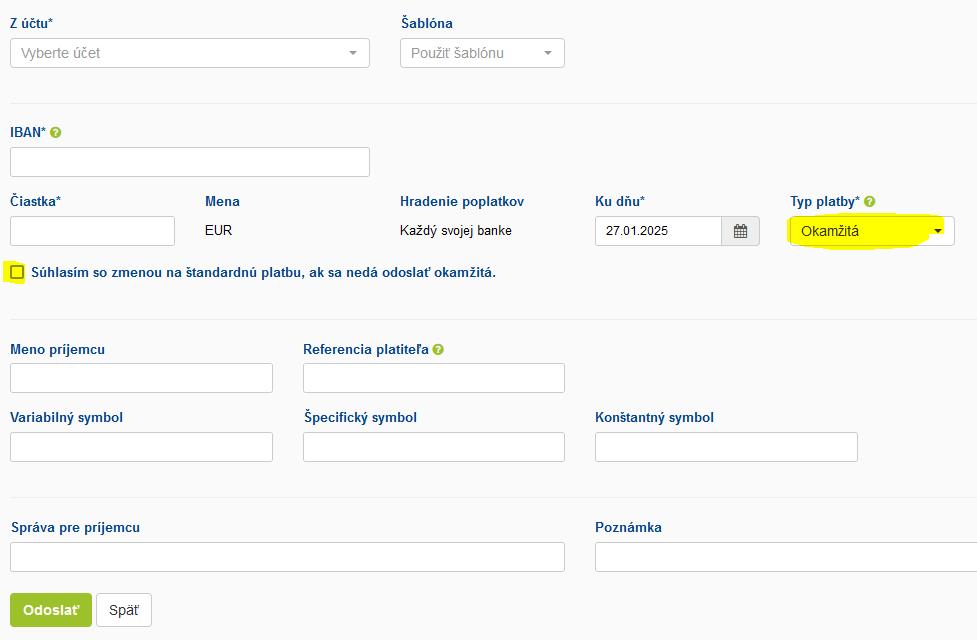Enable consent checkbox for standard payment change

(x=17, y=272)
